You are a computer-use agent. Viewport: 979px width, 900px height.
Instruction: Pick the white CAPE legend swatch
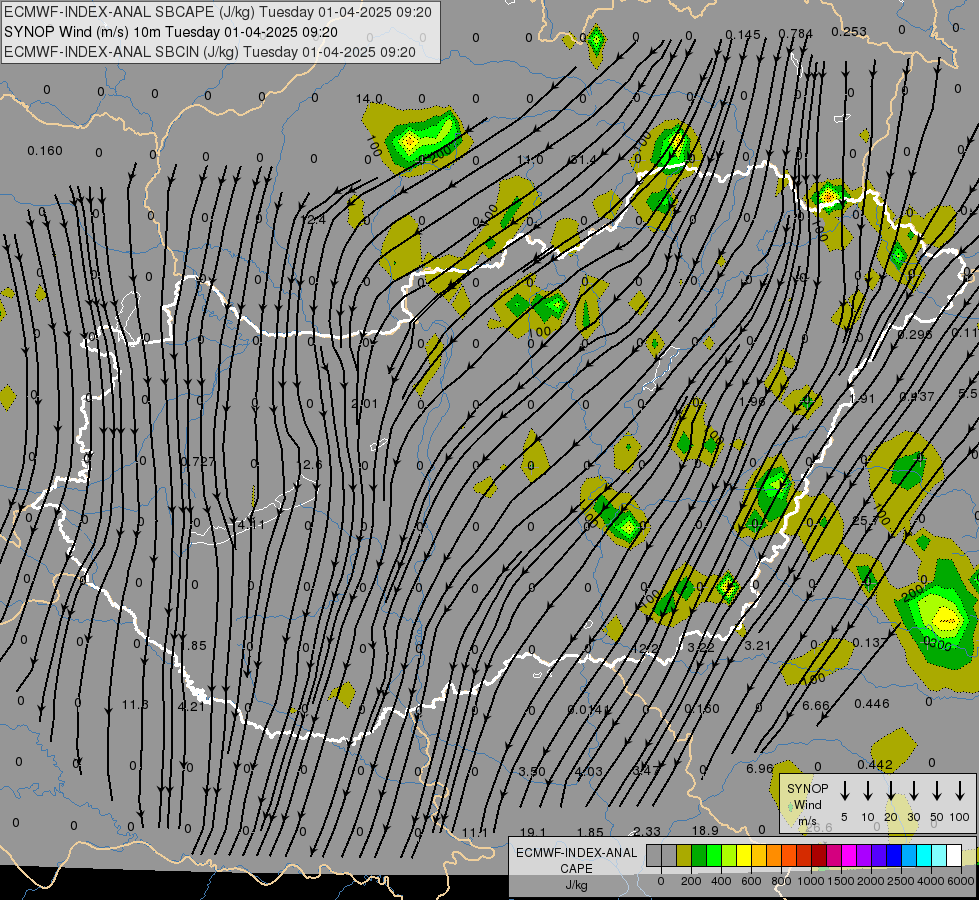tap(953, 856)
